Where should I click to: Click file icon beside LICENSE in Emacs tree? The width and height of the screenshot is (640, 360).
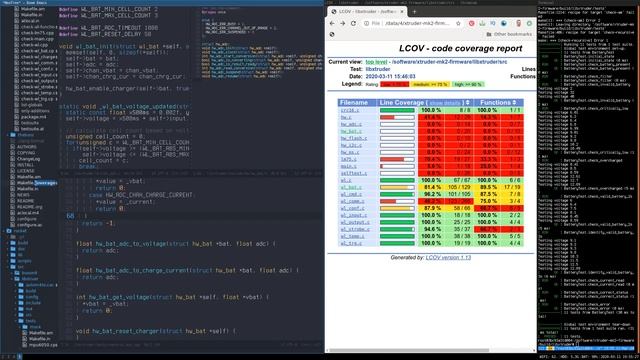(12, 171)
